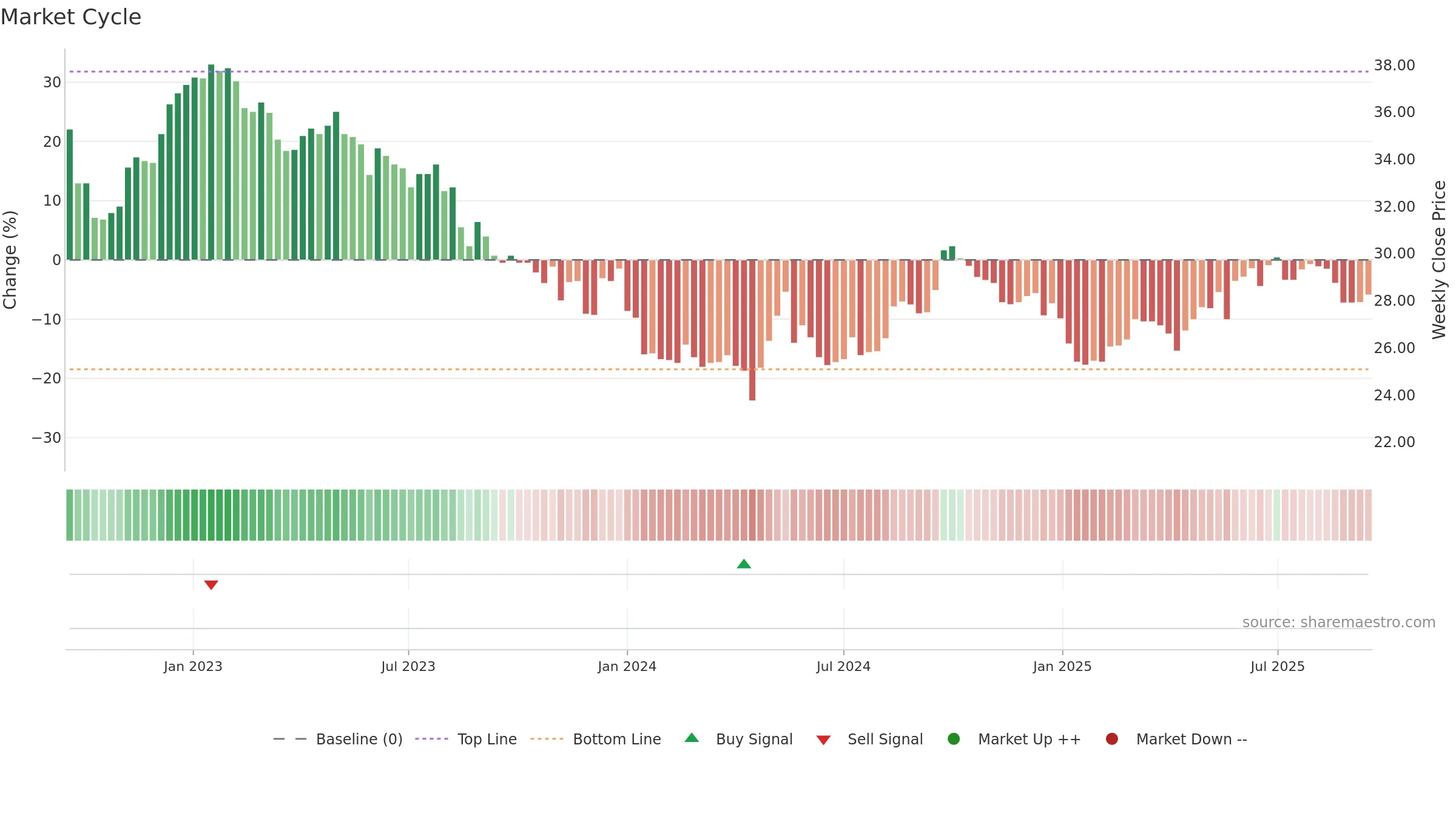Click the 26.00 price axis label
The width and height of the screenshot is (1456, 819).
1394,348
